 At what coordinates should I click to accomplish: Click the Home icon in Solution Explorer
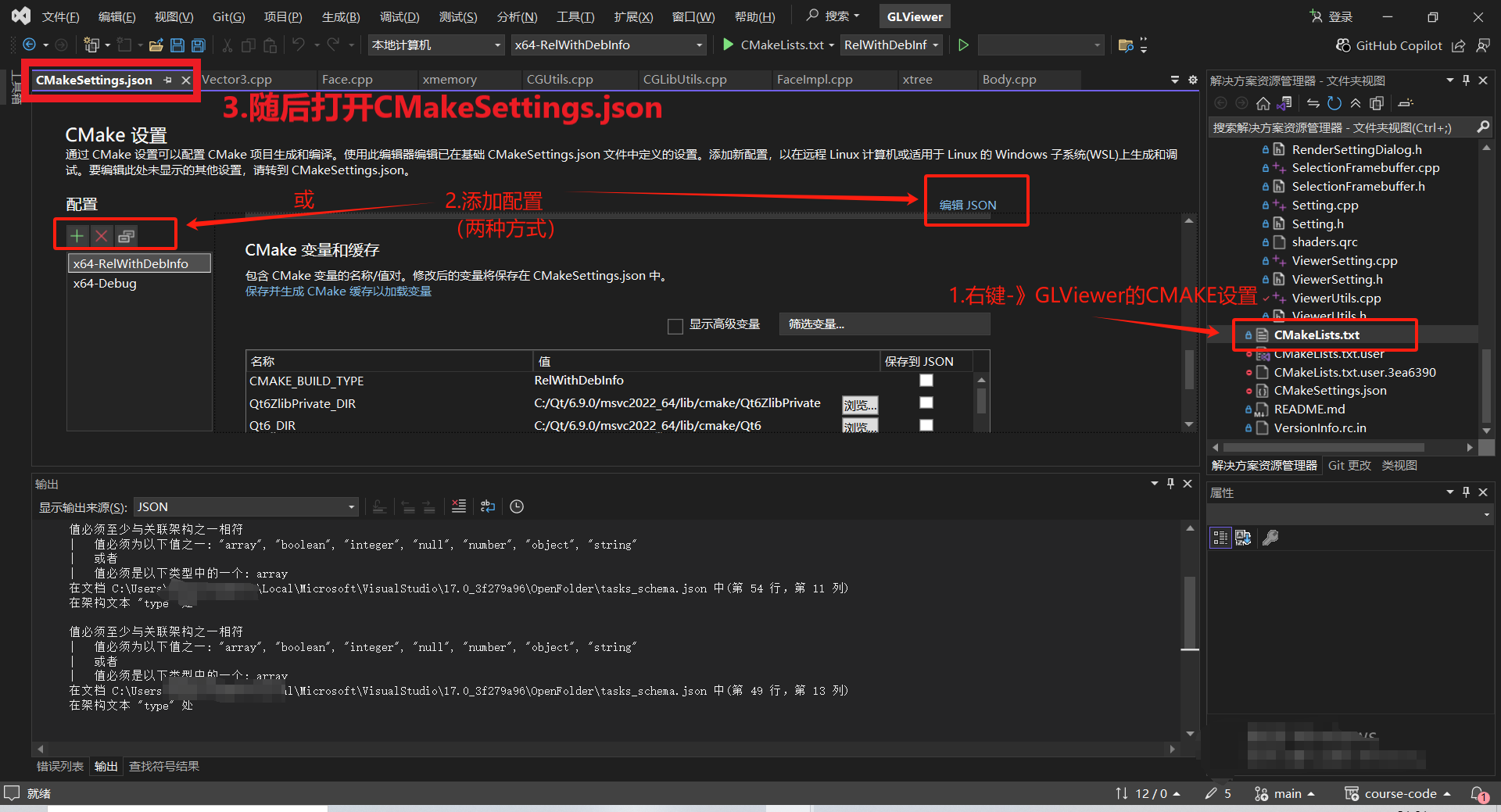click(1263, 103)
